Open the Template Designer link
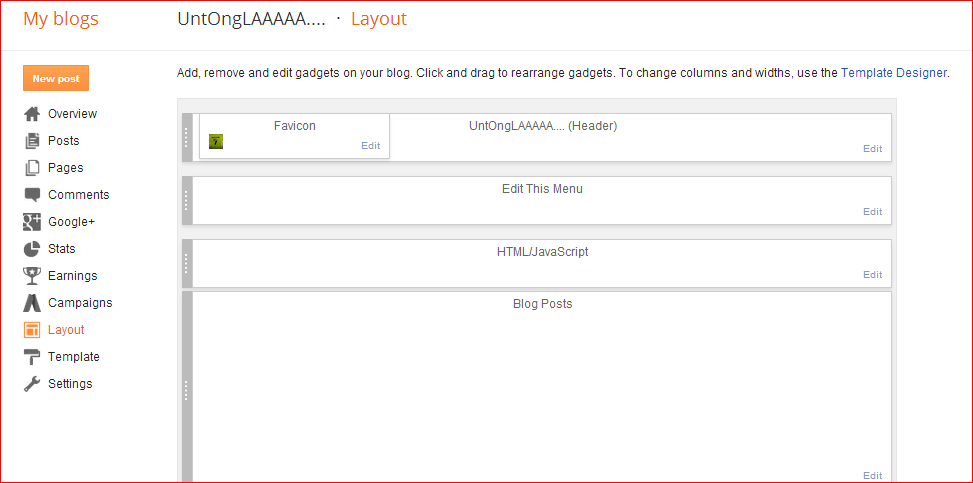This screenshot has width=973, height=483. coord(894,73)
